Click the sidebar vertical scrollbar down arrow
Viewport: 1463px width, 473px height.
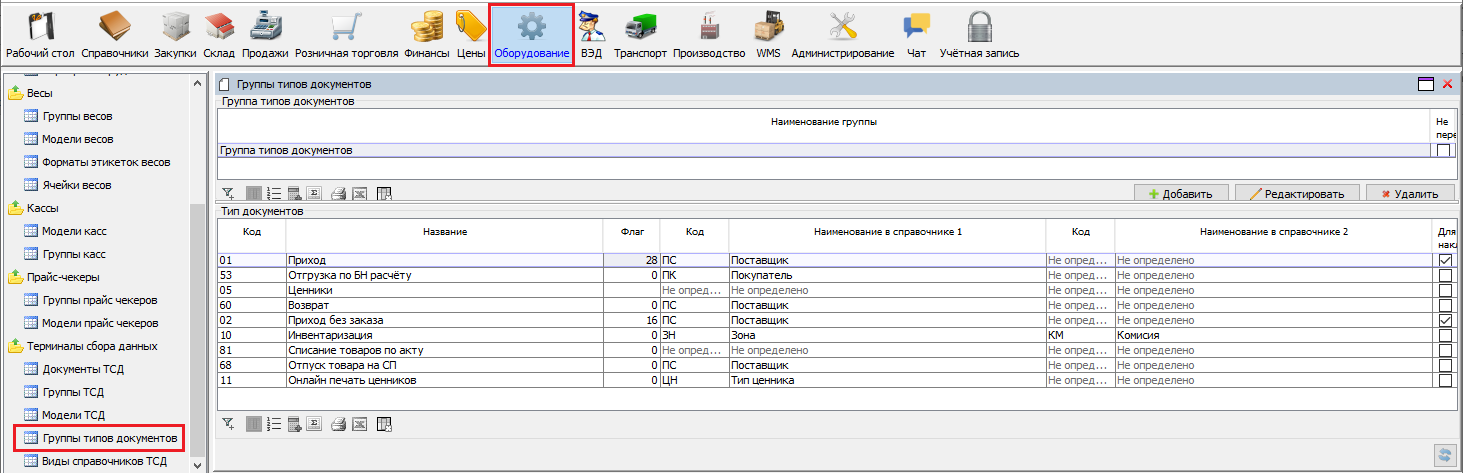197,464
